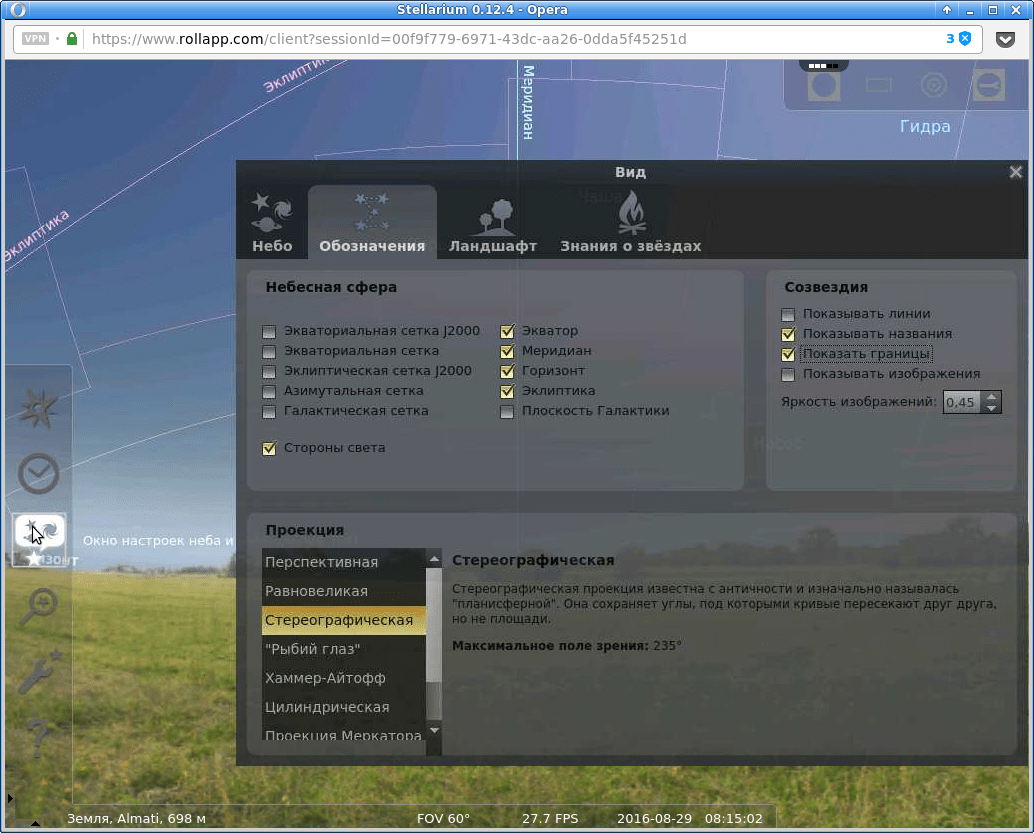
Task: Choose the Хаммер-Айтофф projection
Action: point(344,679)
